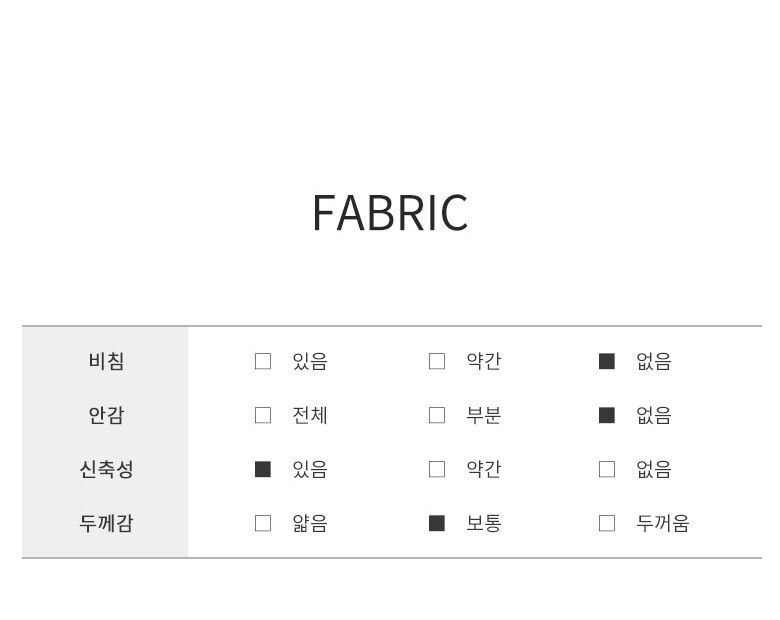This screenshot has height=620, width=780.
Task: Select the 두께감 row header label
Action: [106, 523]
